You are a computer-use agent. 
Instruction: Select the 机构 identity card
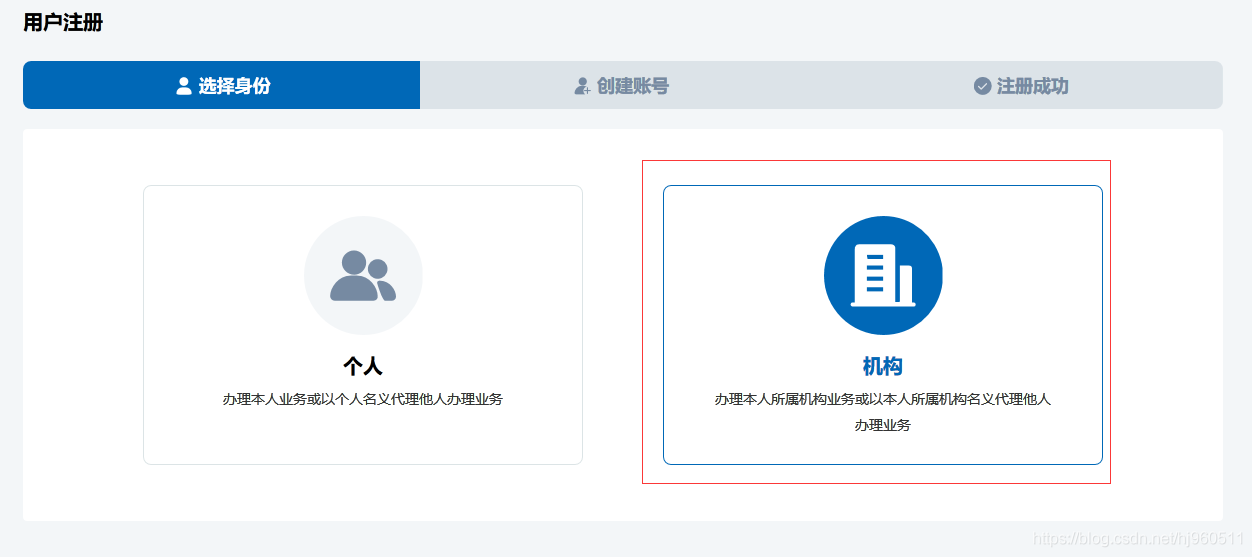[x=883, y=325]
